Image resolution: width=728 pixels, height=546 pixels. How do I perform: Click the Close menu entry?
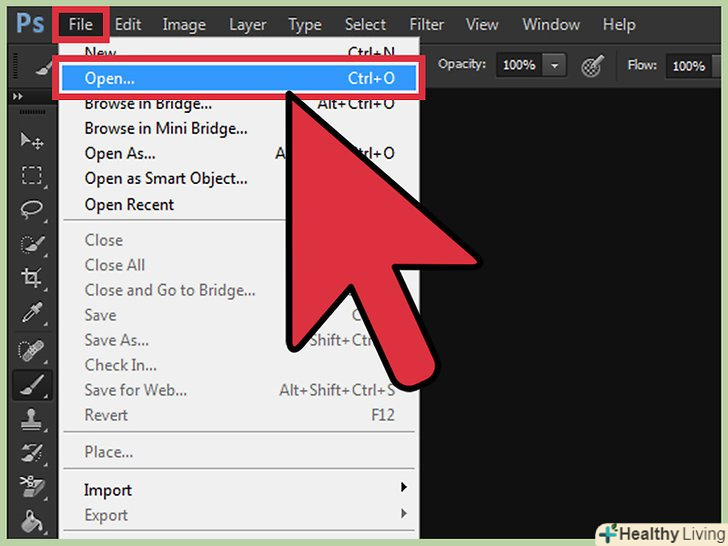click(104, 240)
